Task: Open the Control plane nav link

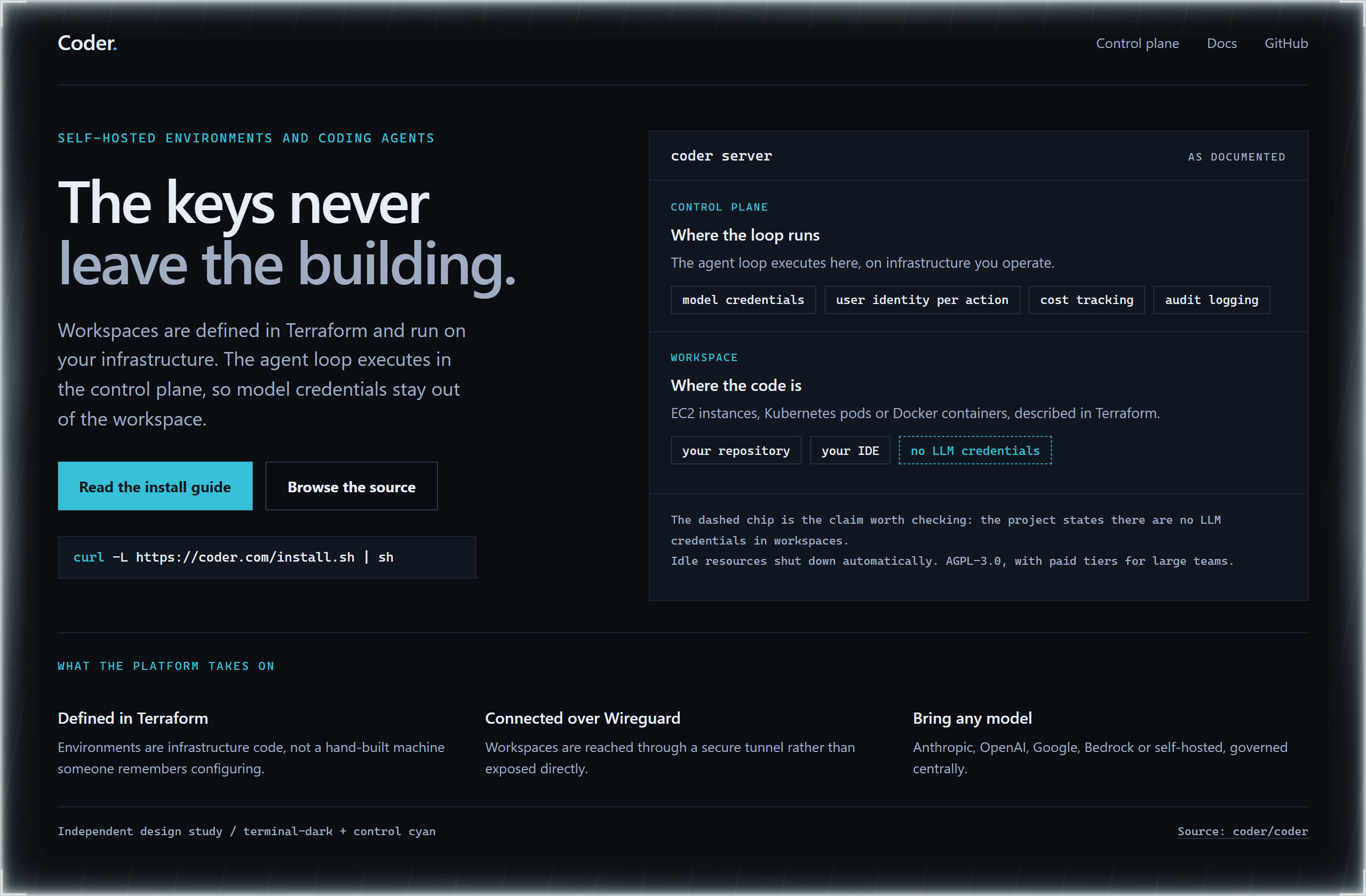Action: click(x=1137, y=44)
